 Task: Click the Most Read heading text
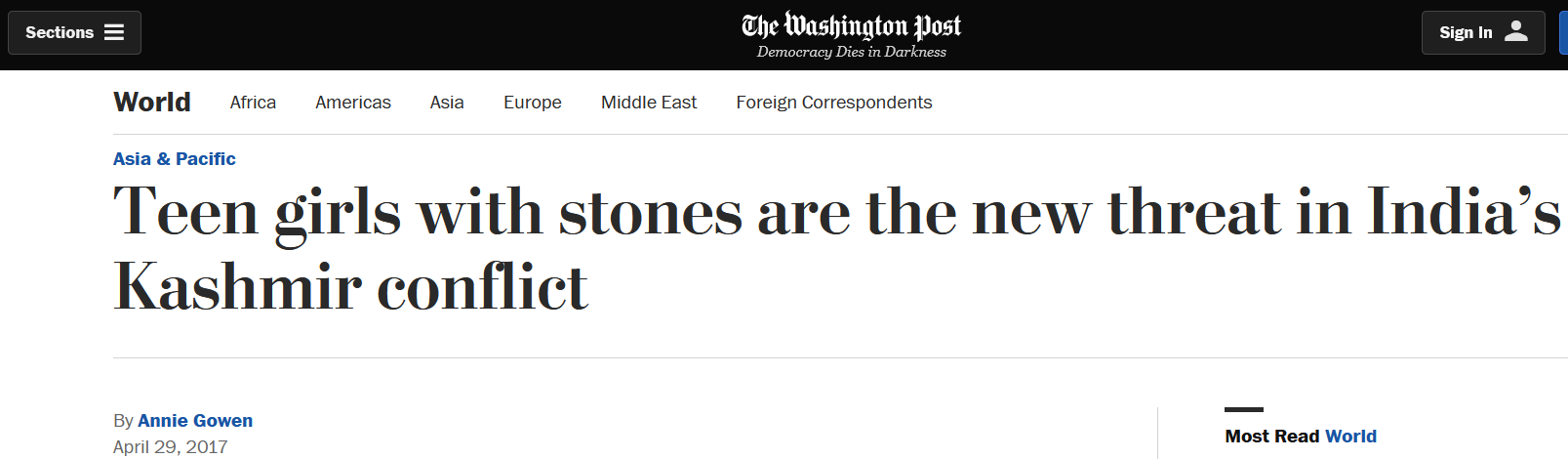point(1272,437)
